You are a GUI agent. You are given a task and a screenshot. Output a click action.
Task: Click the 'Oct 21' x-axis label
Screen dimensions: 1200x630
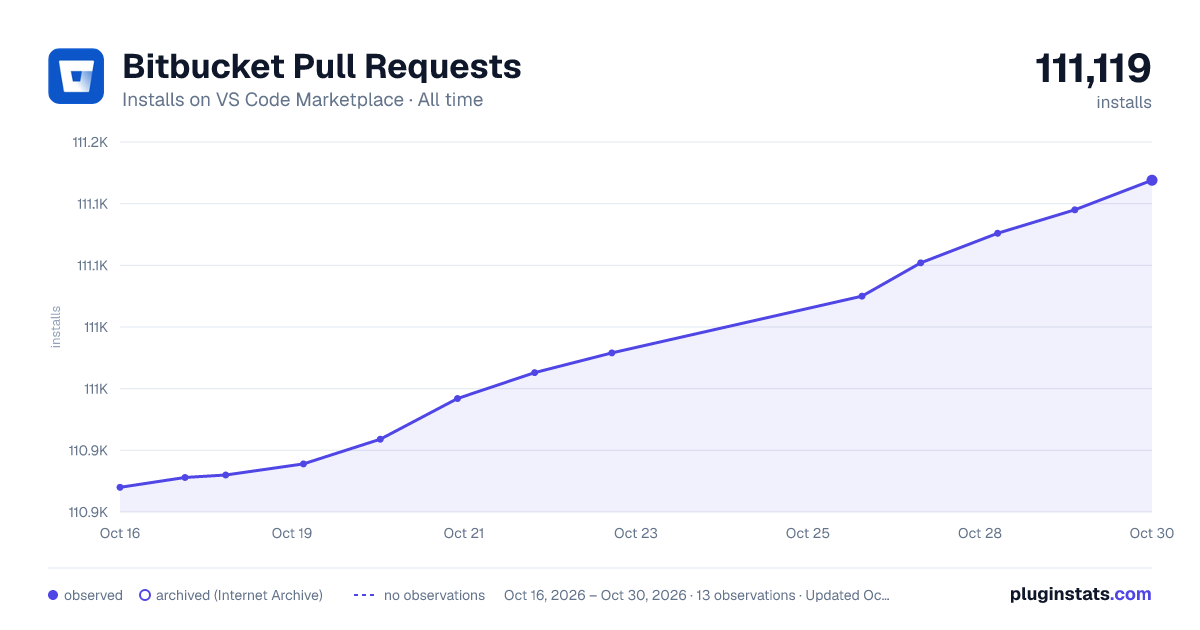pos(464,533)
